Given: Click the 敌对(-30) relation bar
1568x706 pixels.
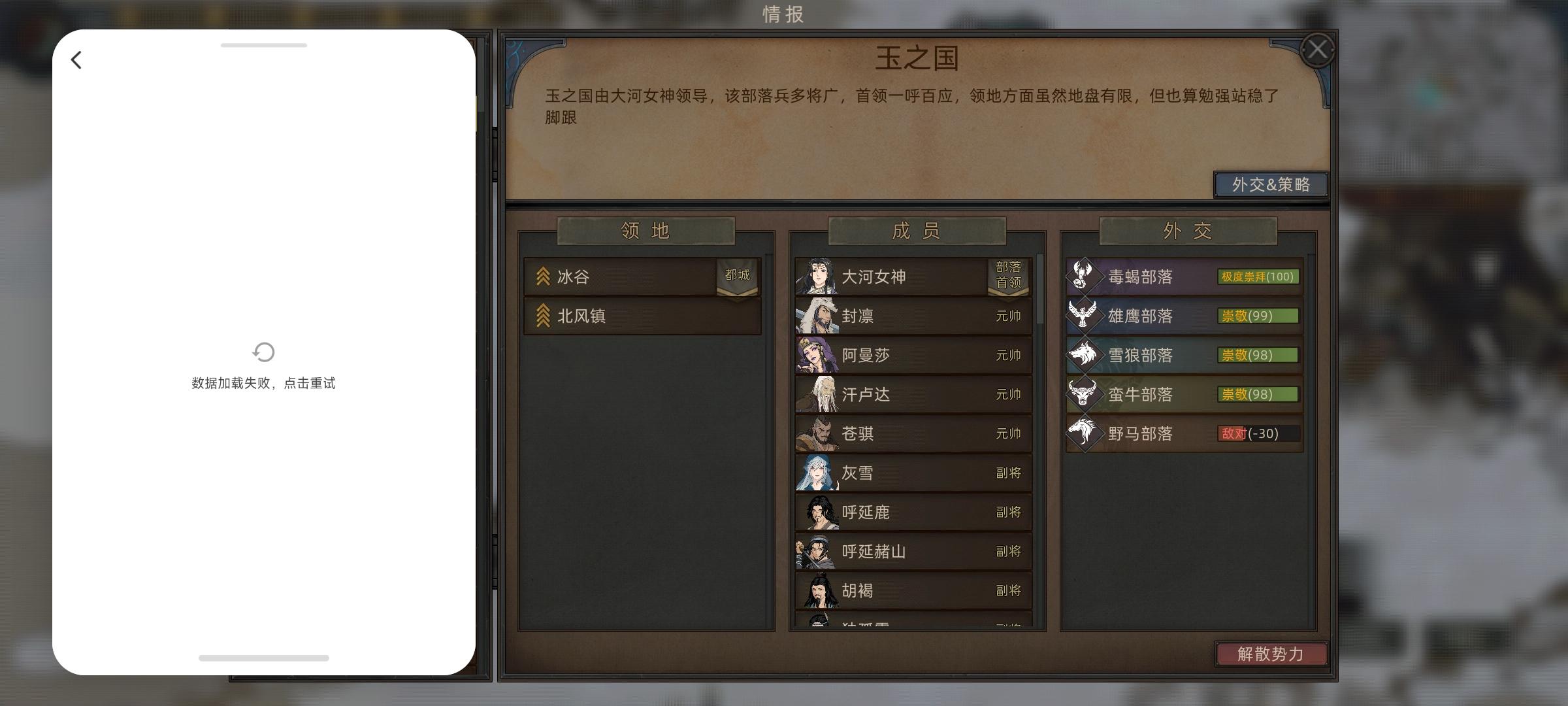Looking at the screenshot, I should (x=1258, y=433).
